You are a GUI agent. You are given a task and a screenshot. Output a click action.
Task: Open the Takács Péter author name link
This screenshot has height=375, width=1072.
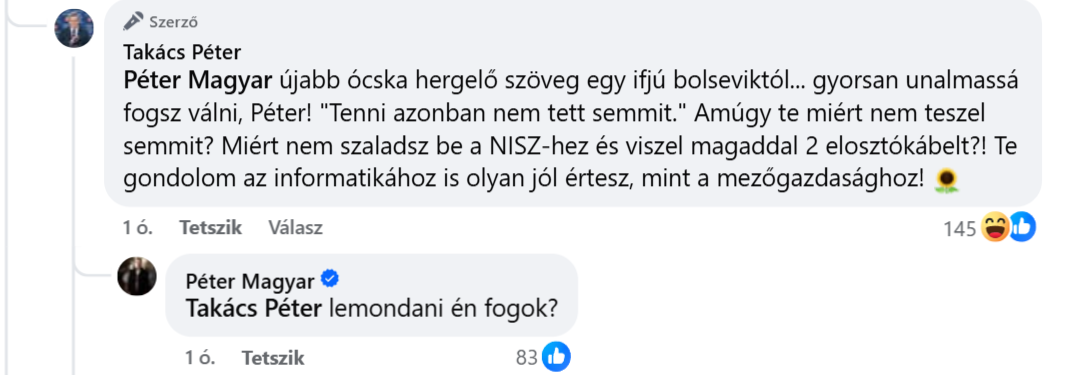(183, 52)
